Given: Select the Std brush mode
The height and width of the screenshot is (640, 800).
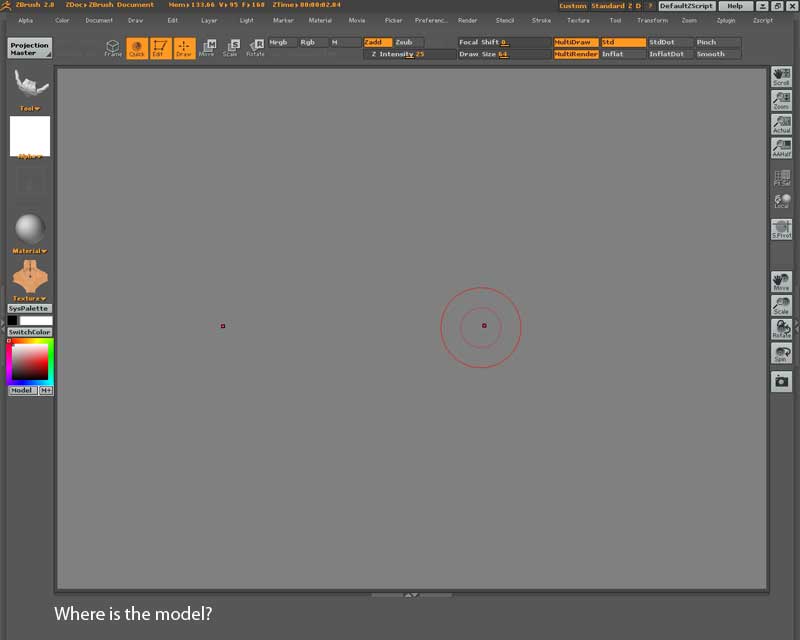Looking at the screenshot, I should (623, 42).
